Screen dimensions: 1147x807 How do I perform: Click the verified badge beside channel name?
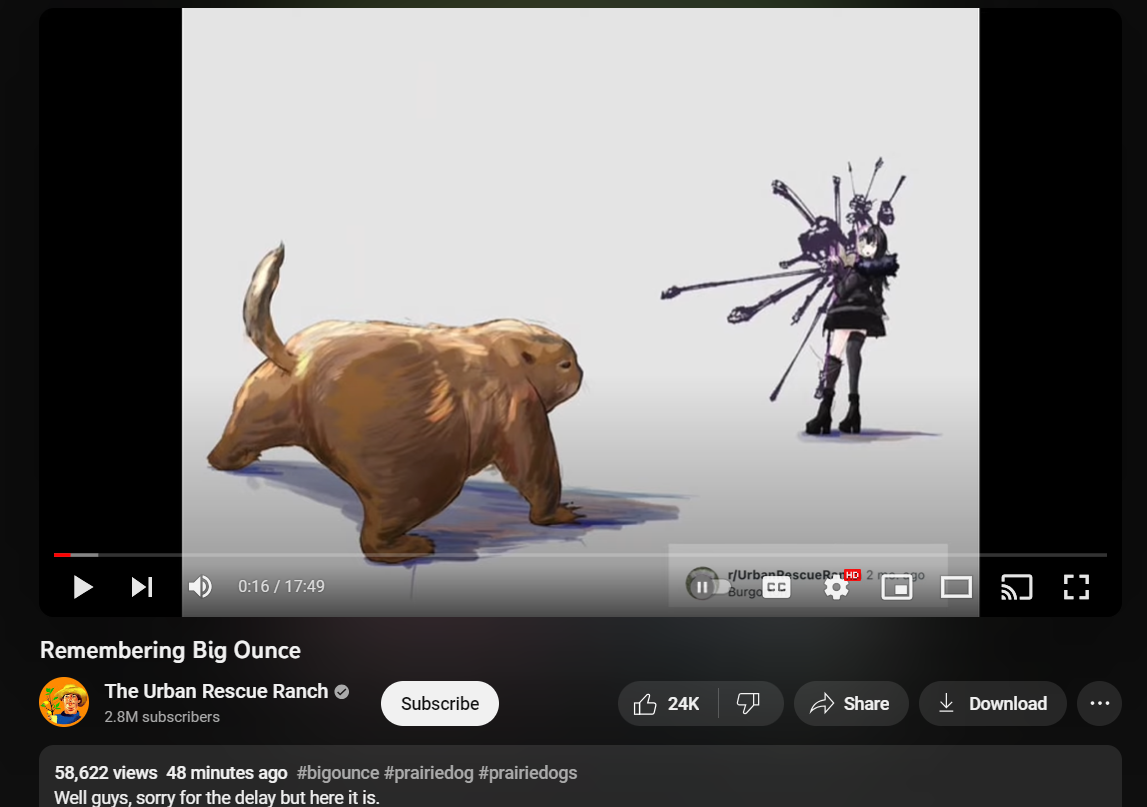342,691
